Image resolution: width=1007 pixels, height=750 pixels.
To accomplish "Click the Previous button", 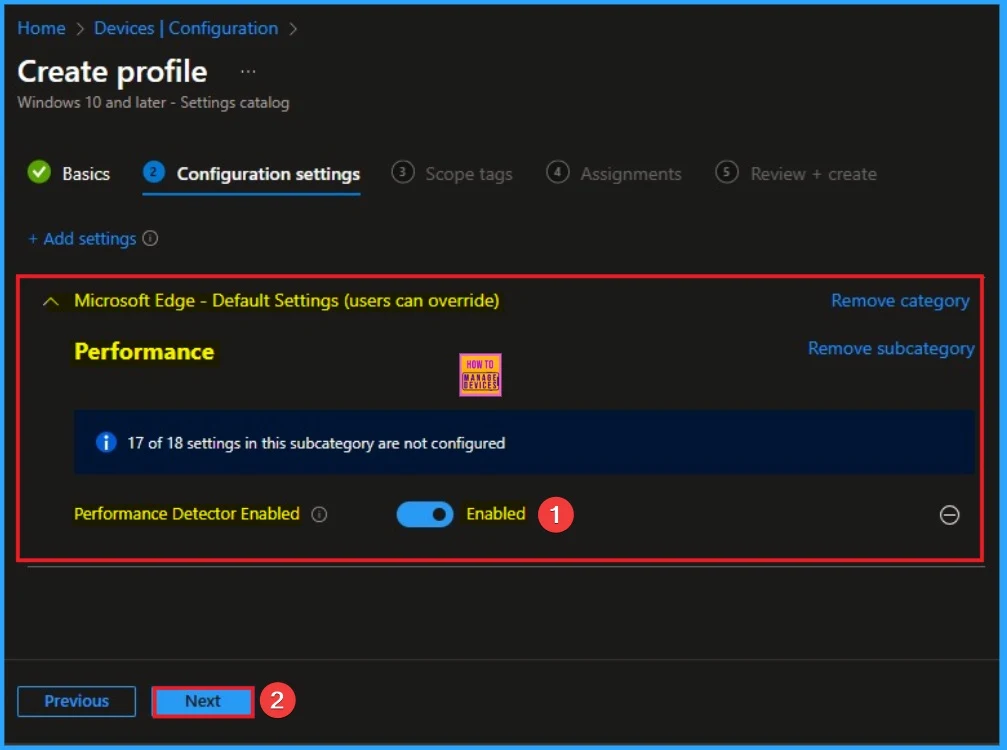I will pyautogui.click(x=76, y=701).
